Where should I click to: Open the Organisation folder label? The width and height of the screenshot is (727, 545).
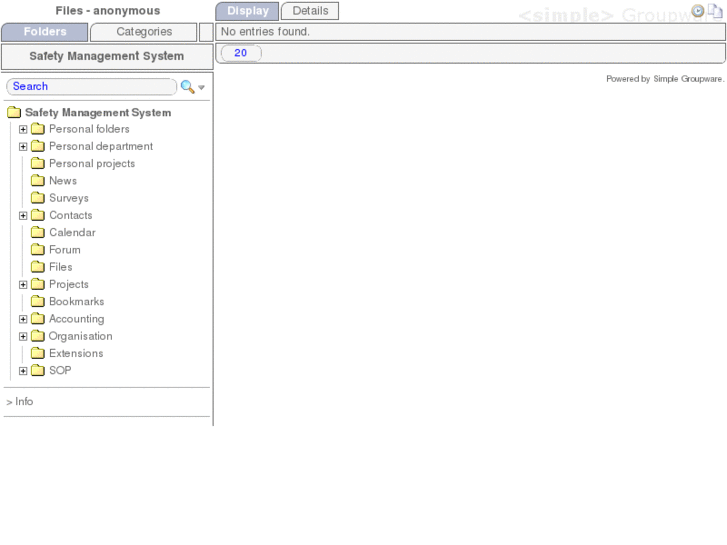[80, 336]
